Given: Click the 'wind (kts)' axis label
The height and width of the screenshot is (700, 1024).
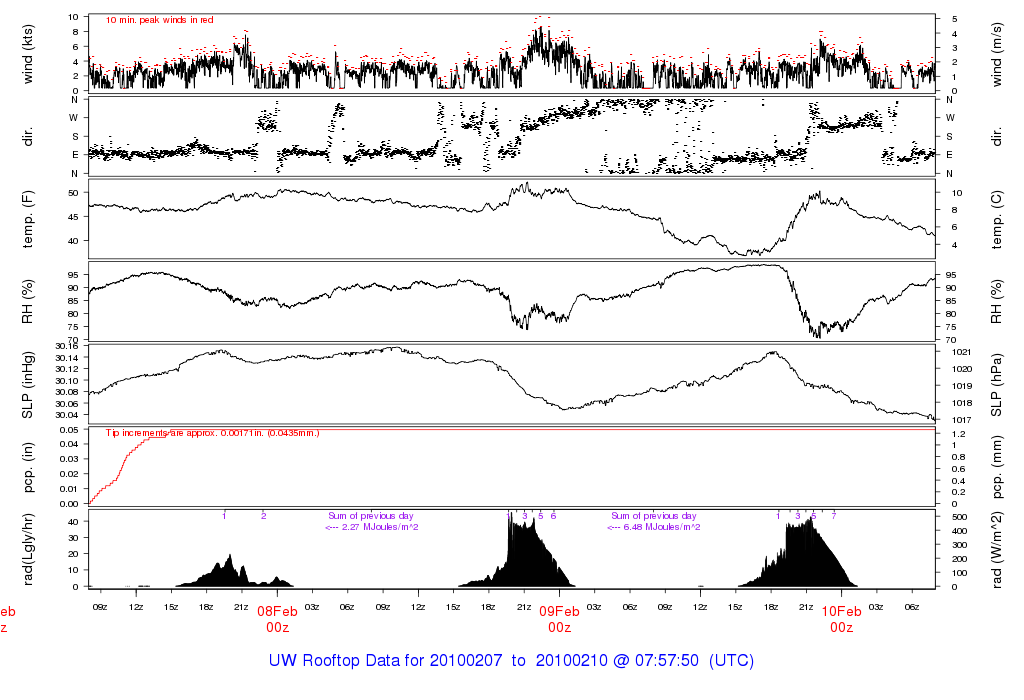Looking at the screenshot, I should [x=27, y=54].
